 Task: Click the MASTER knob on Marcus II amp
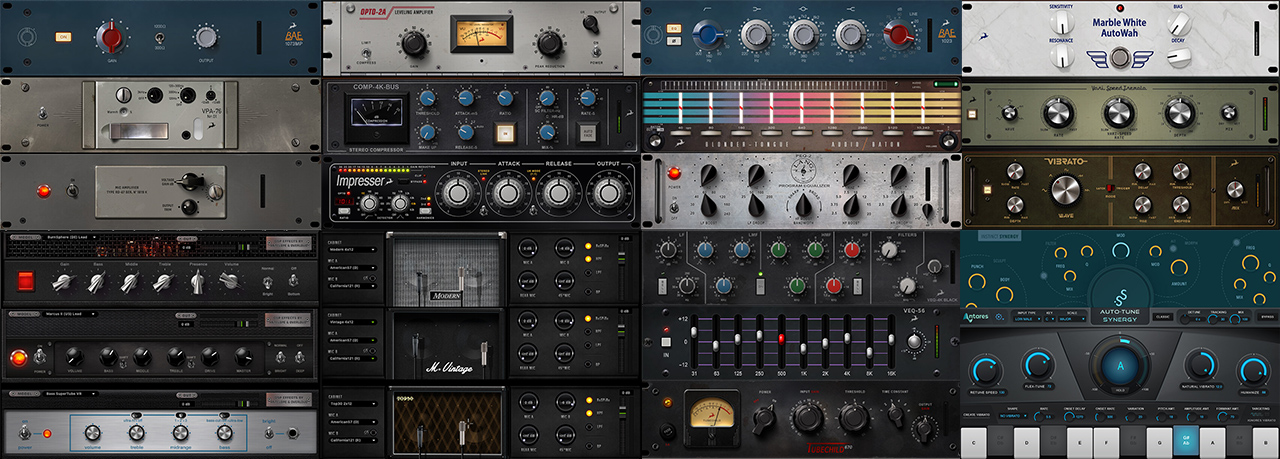243,357
